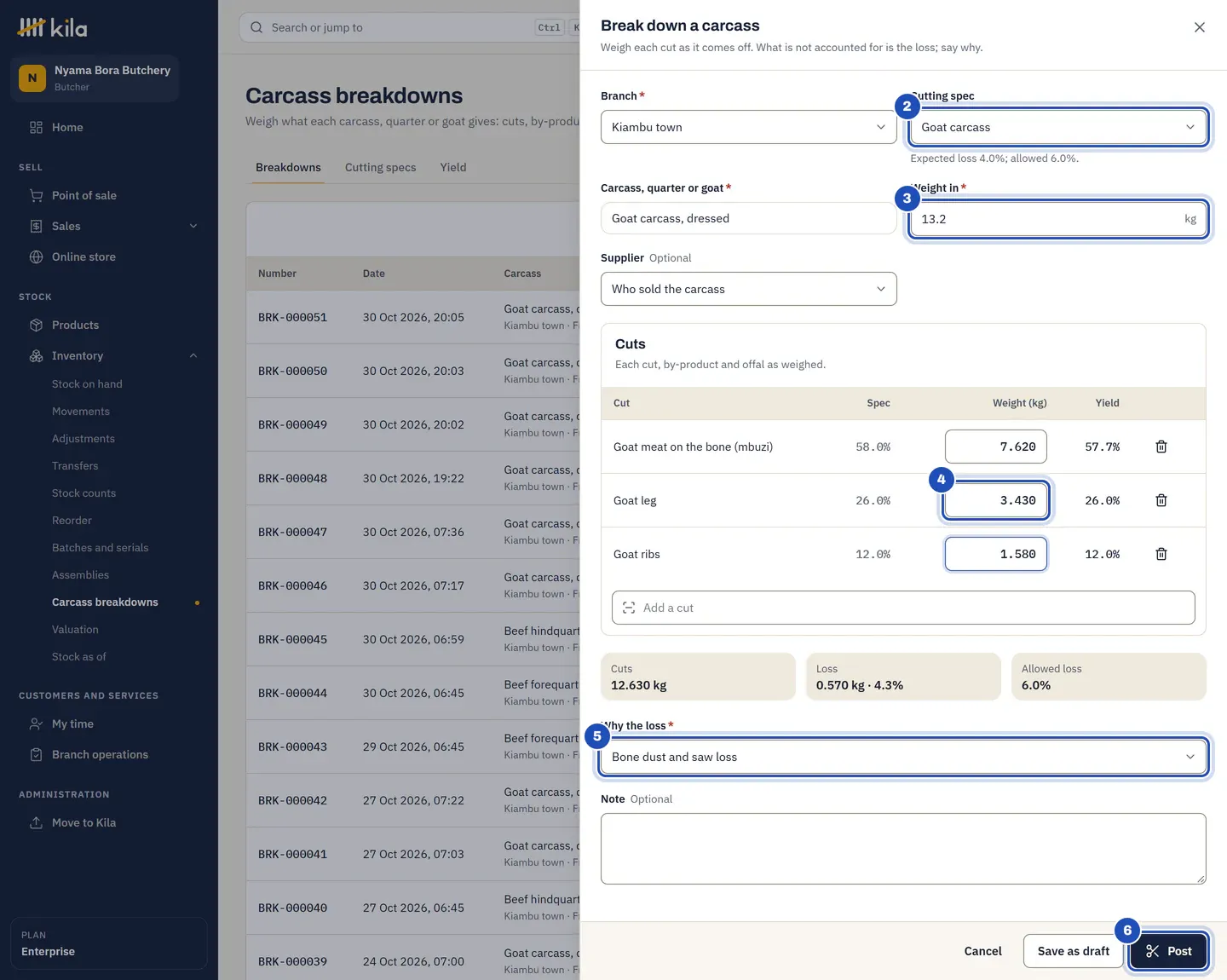Open Stock counts

pos(84,493)
